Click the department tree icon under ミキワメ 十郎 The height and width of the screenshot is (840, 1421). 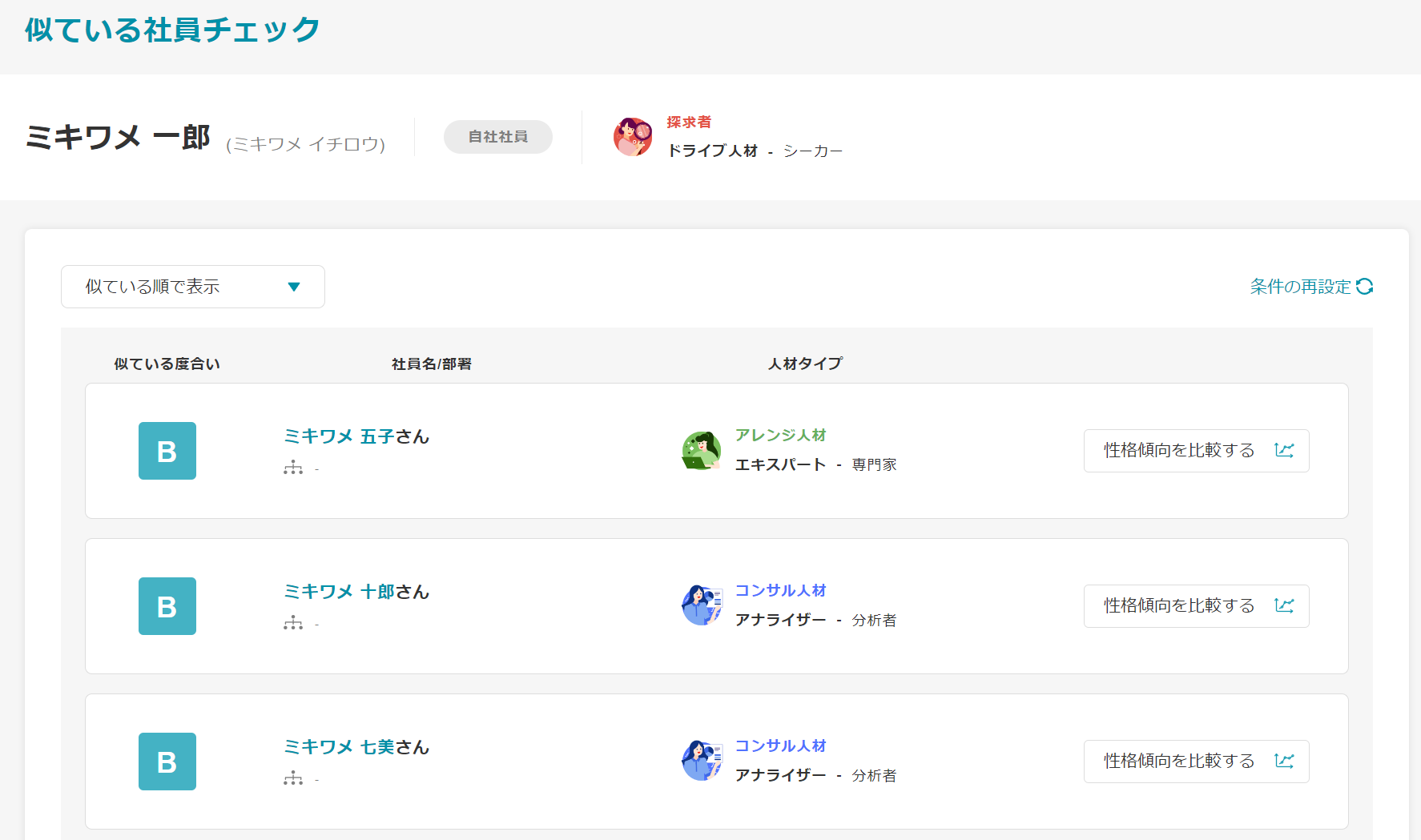293,623
